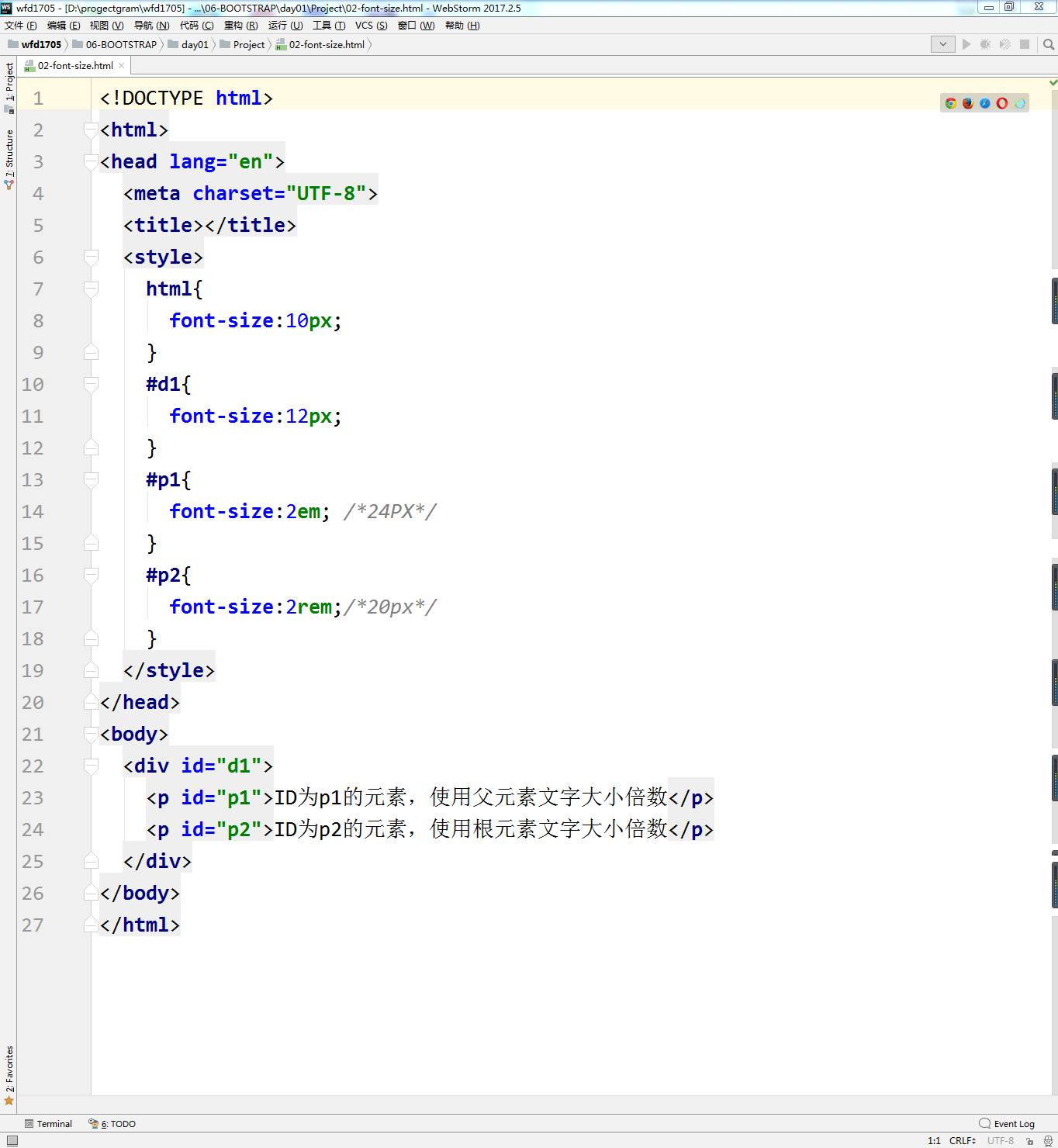1058x1148 pixels.
Task: Collapse the div#d1 fold on line 22
Action: pyautogui.click(x=91, y=766)
